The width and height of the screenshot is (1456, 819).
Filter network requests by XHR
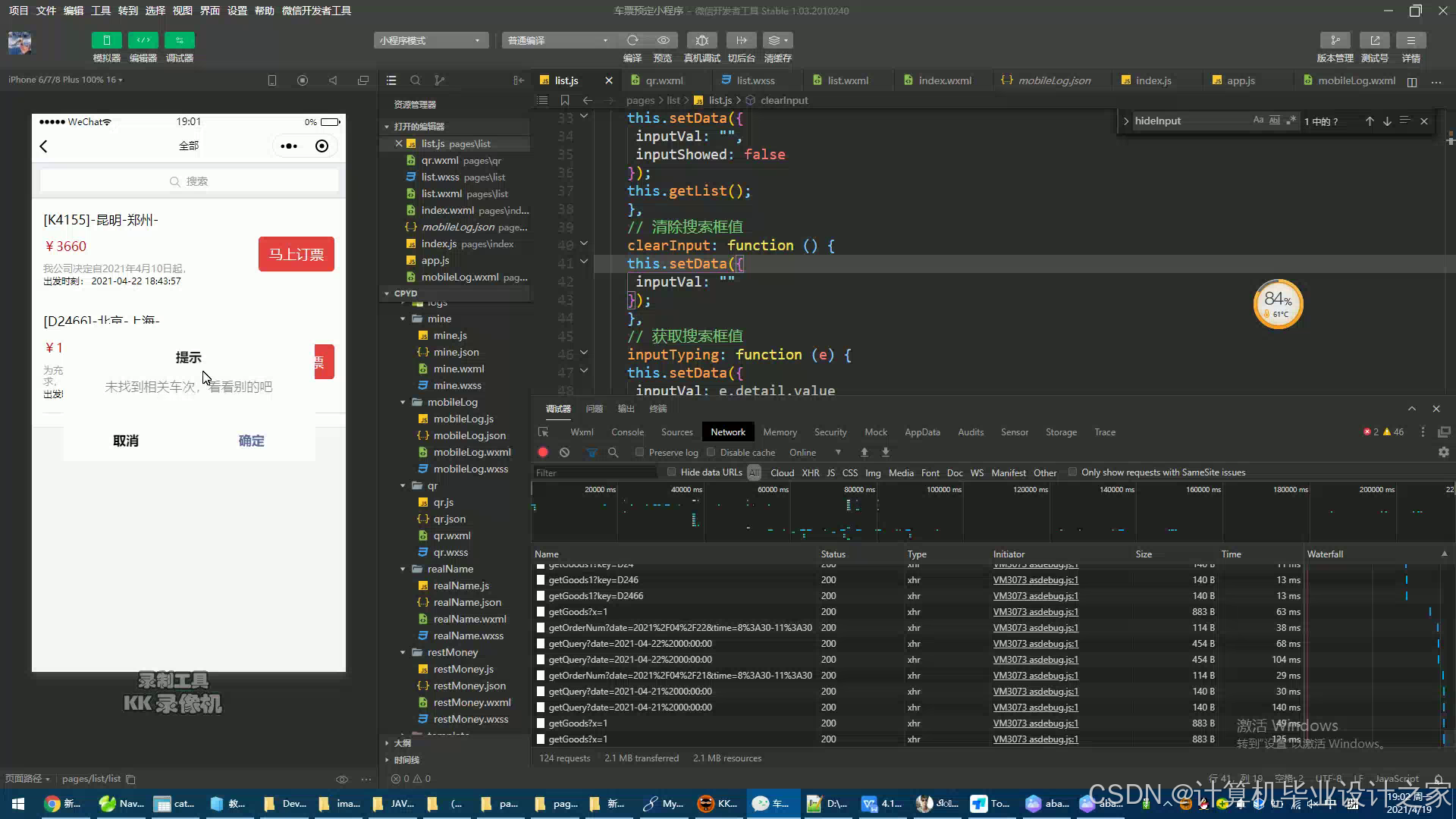pos(810,472)
